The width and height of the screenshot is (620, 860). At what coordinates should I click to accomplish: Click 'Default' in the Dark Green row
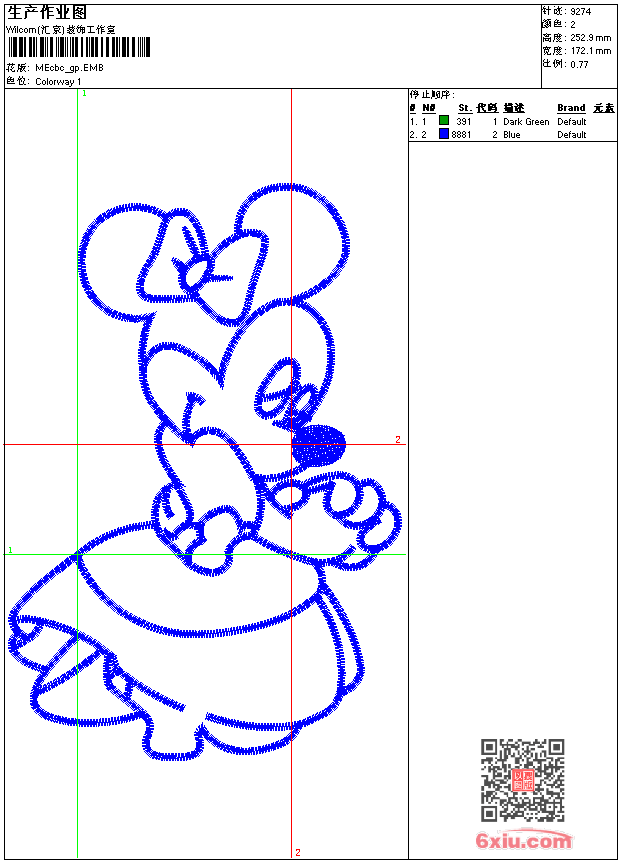coord(571,122)
